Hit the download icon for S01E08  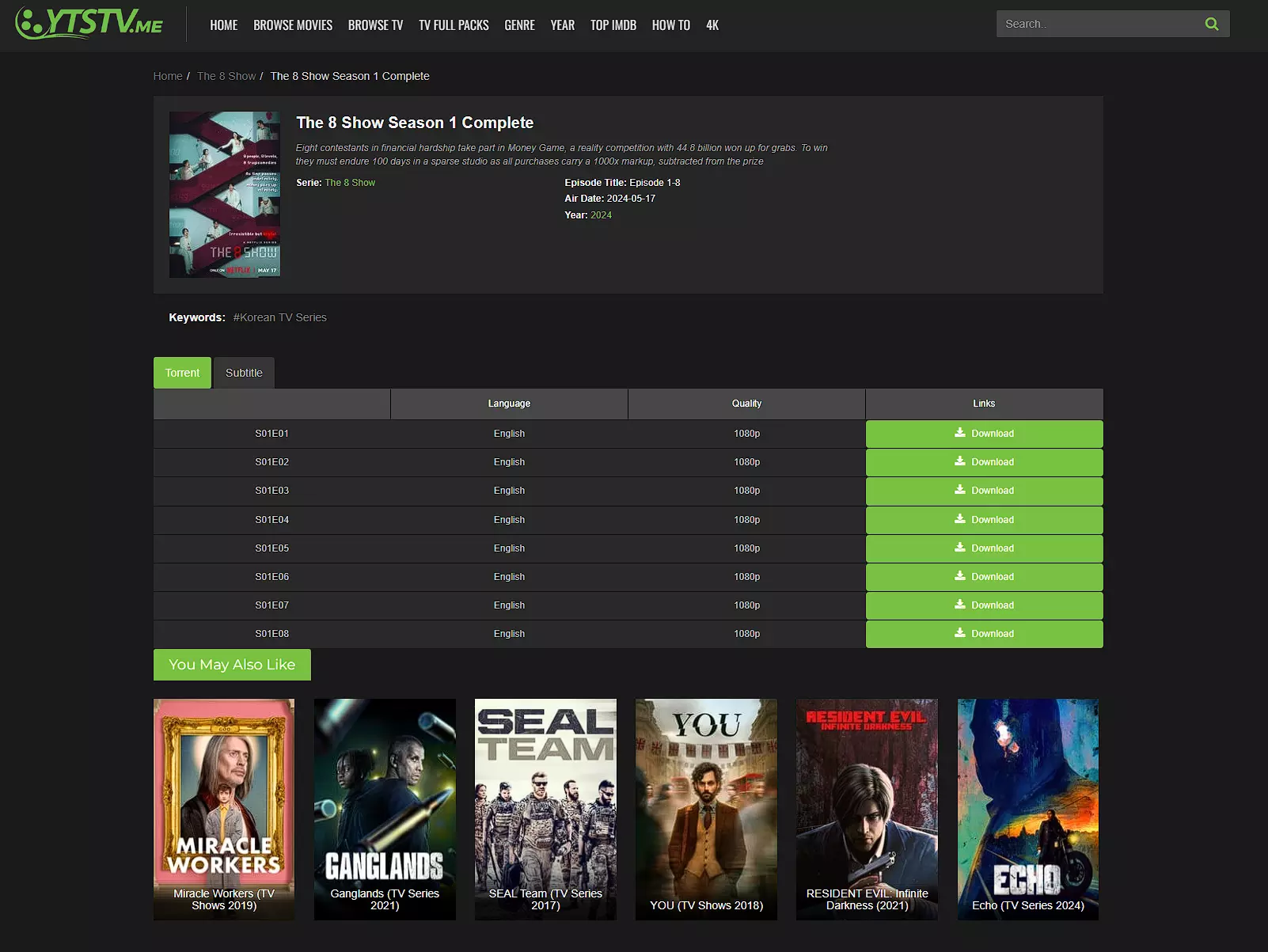pyautogui.click(x=959, y=633)
